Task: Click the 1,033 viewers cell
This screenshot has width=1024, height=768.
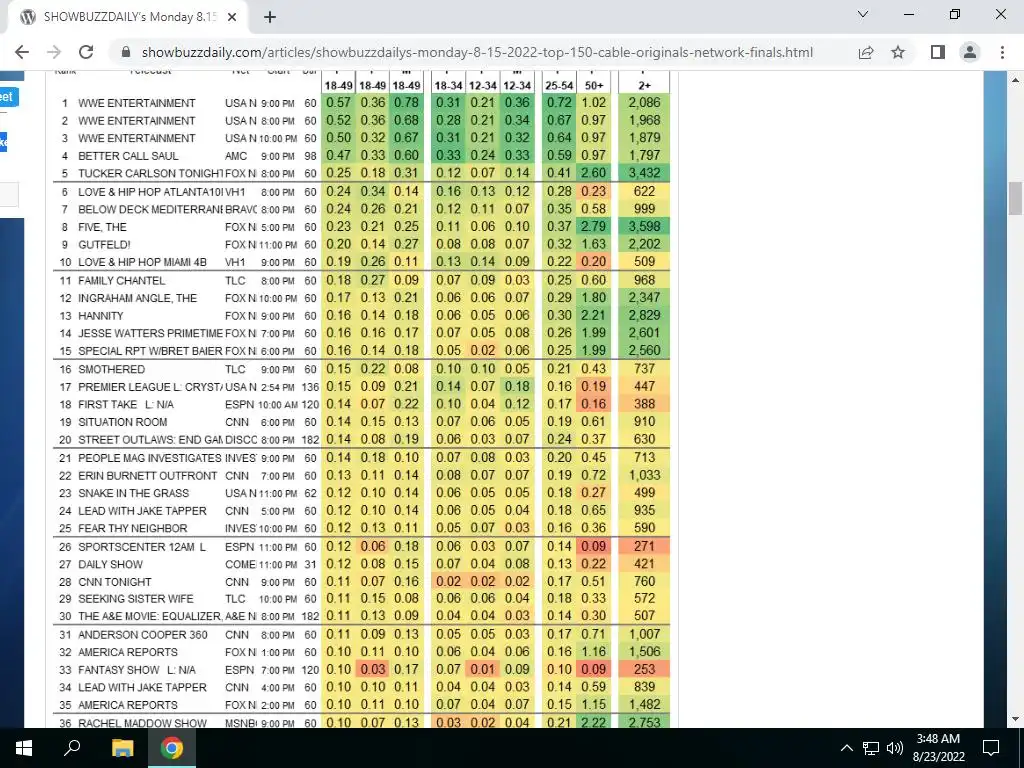Action: (x=644, y=475)
